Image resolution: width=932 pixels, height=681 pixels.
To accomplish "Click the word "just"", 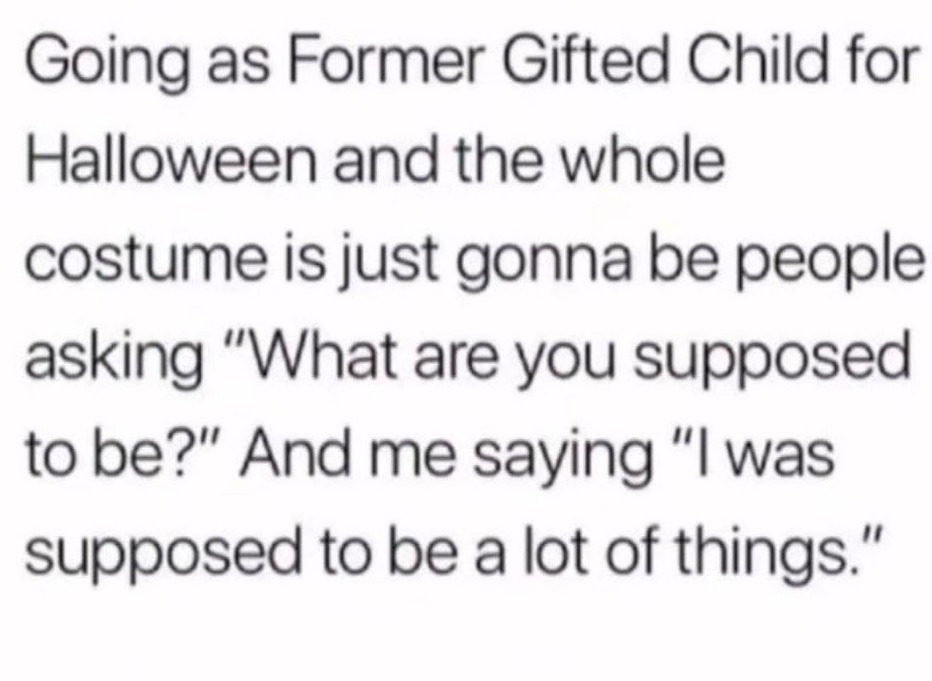I will tap(401, 263).
